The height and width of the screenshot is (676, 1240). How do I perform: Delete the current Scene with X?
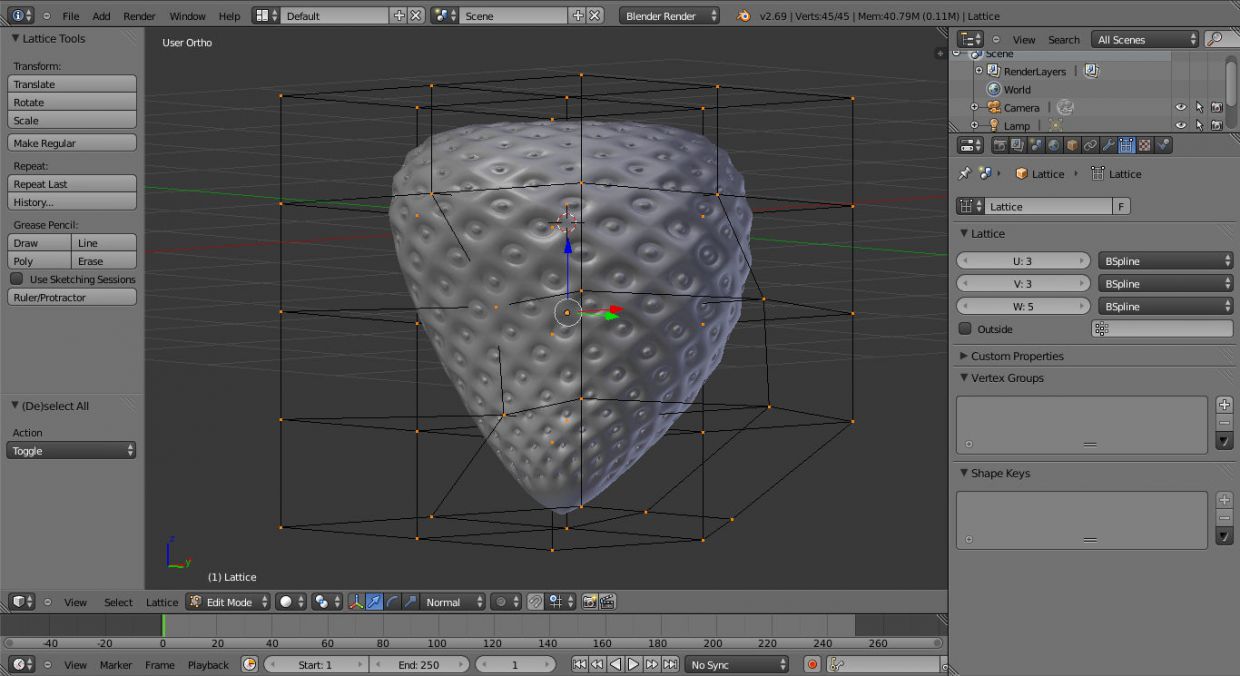point(594,16)
